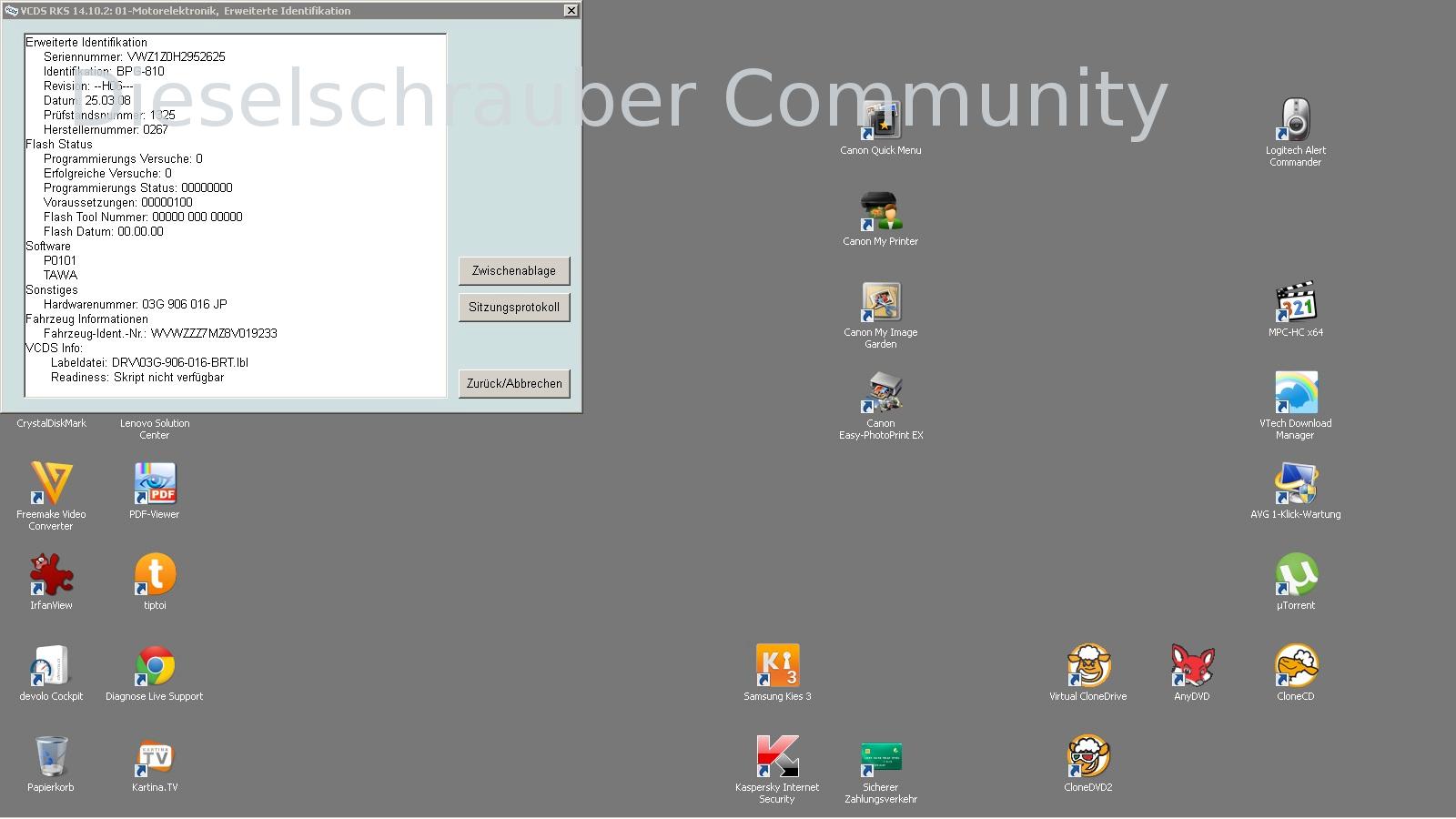Open Papierkorb recycle bin
The width and height of the screenshot is (1456, 819).
(51, 757)
